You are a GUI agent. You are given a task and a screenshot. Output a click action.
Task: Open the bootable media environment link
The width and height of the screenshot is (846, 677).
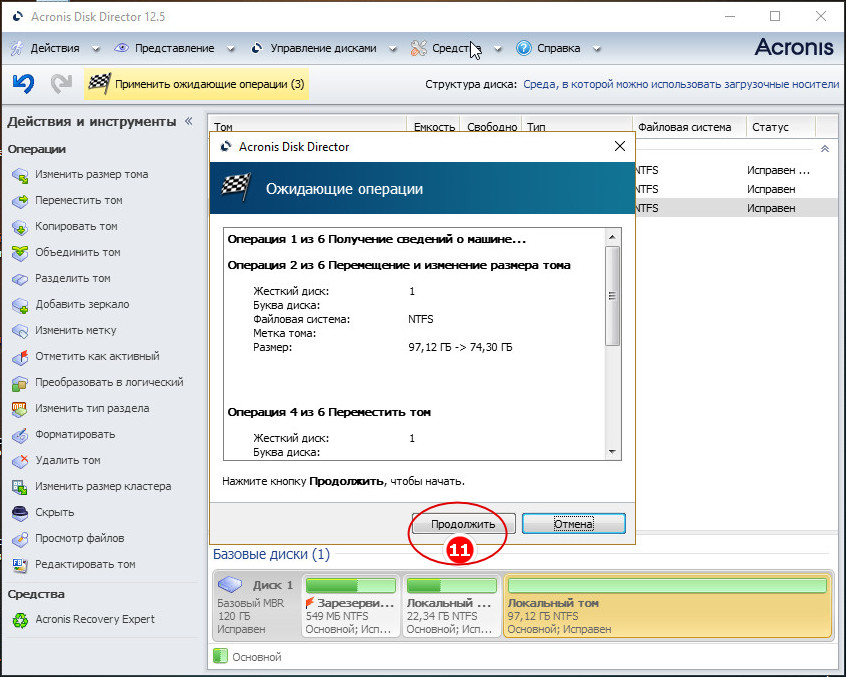pyautogui.click(x=681, y=84)
